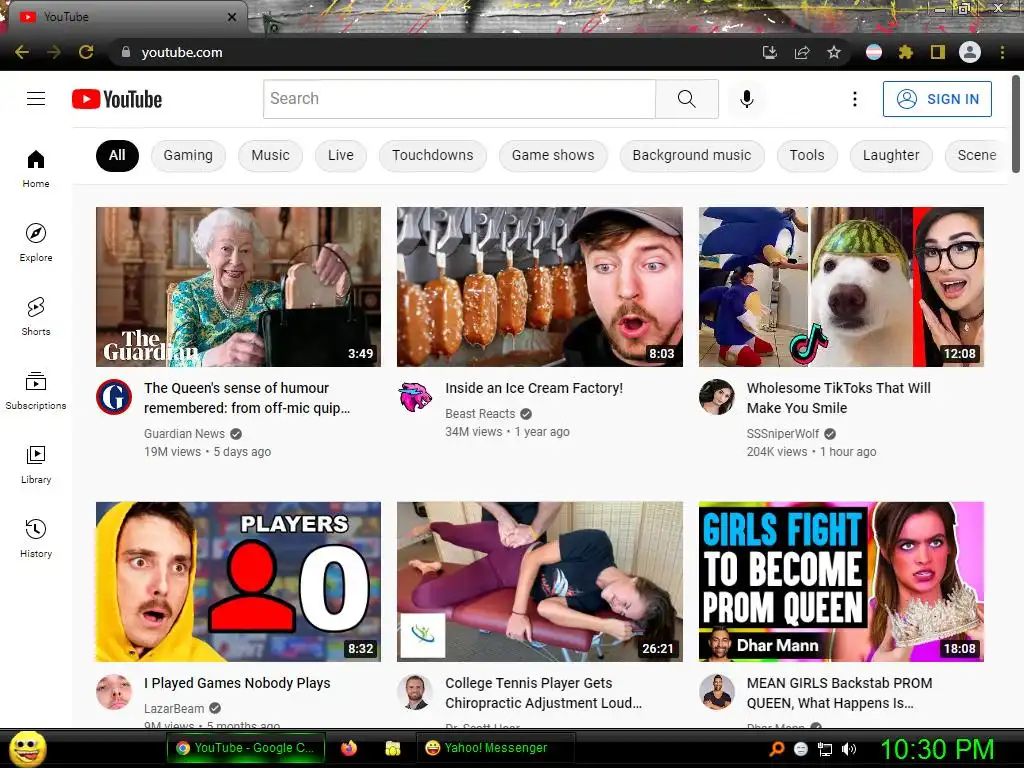Select the All filter chip
Viewport: 1024px width, 768px height.
point(117,155)
